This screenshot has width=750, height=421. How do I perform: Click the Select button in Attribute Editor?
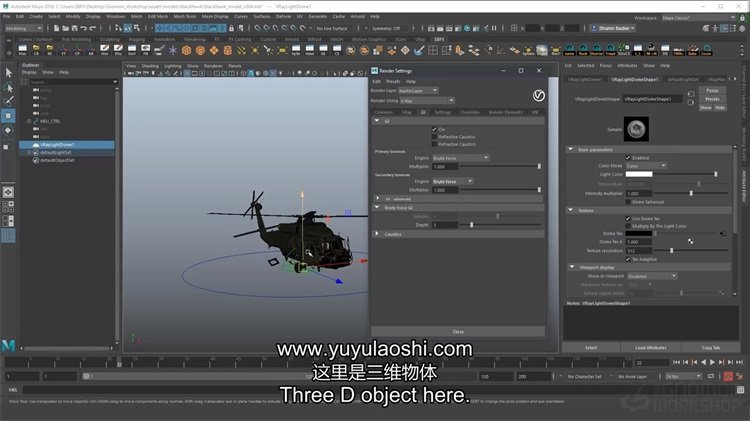[591, 348]
